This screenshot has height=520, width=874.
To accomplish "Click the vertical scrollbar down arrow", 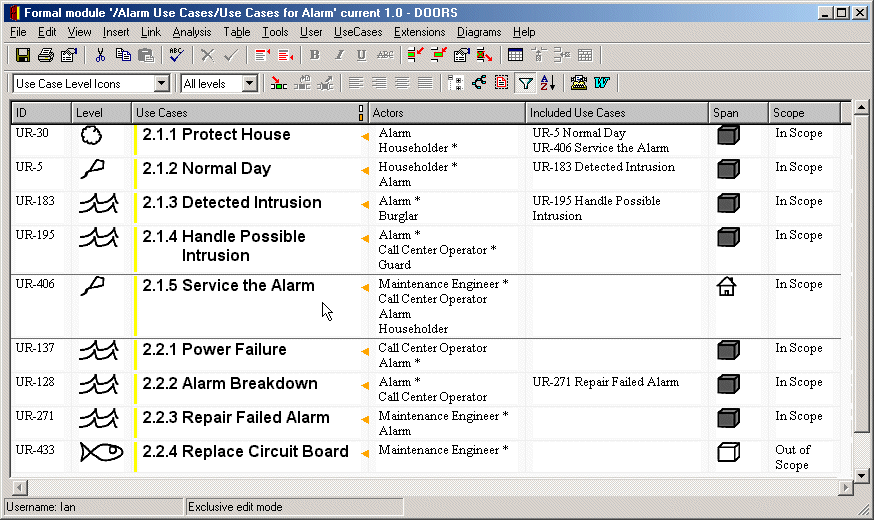I will point(861,475).
